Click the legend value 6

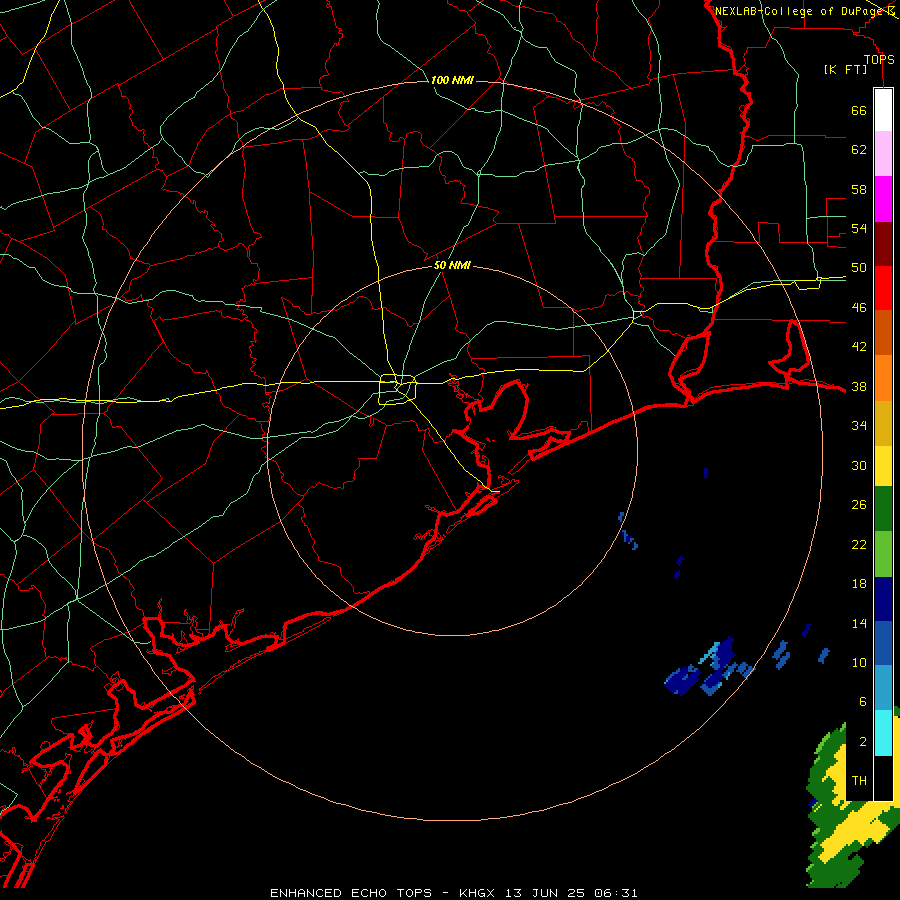863,702
